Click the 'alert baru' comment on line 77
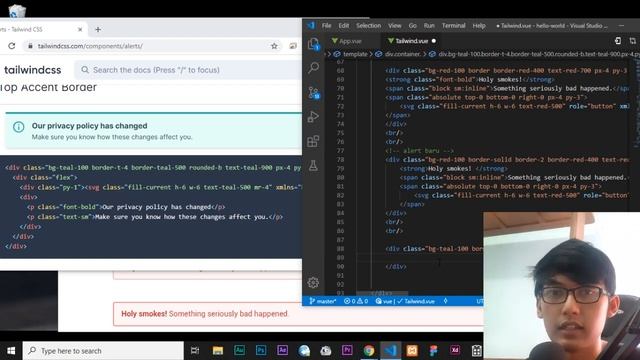640x360 pixels. (420, 151)
